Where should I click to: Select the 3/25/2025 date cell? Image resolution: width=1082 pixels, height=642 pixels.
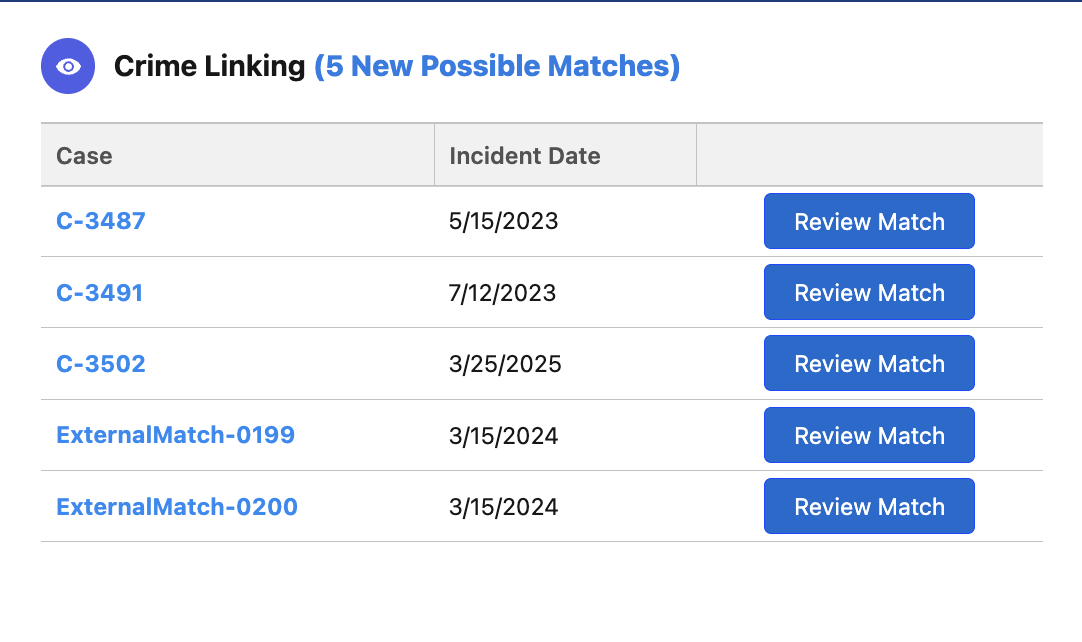[x=506, y=364]
